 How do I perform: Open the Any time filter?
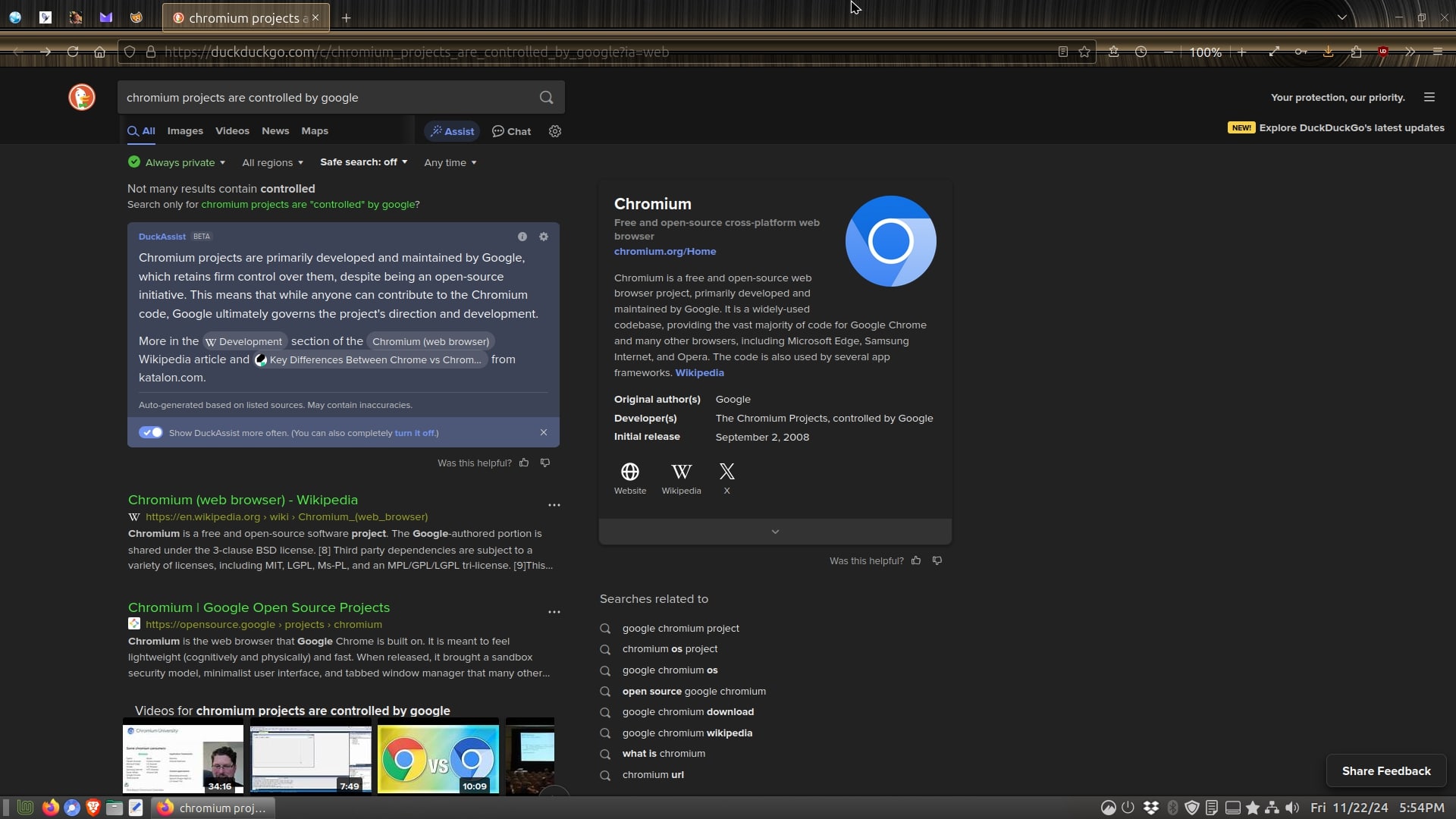coord(450,162)
